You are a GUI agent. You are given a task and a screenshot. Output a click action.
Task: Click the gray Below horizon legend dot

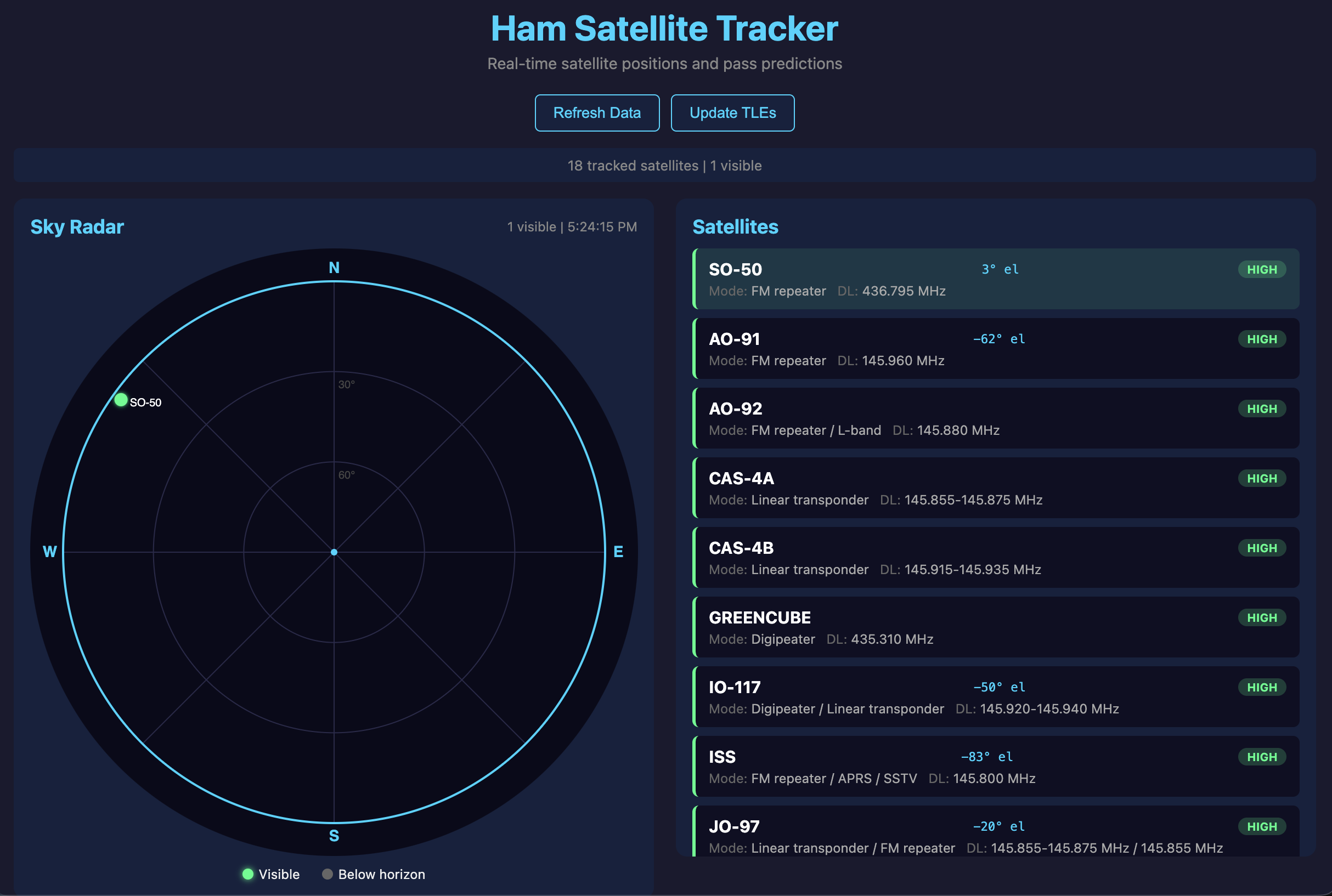pos(327,874)
